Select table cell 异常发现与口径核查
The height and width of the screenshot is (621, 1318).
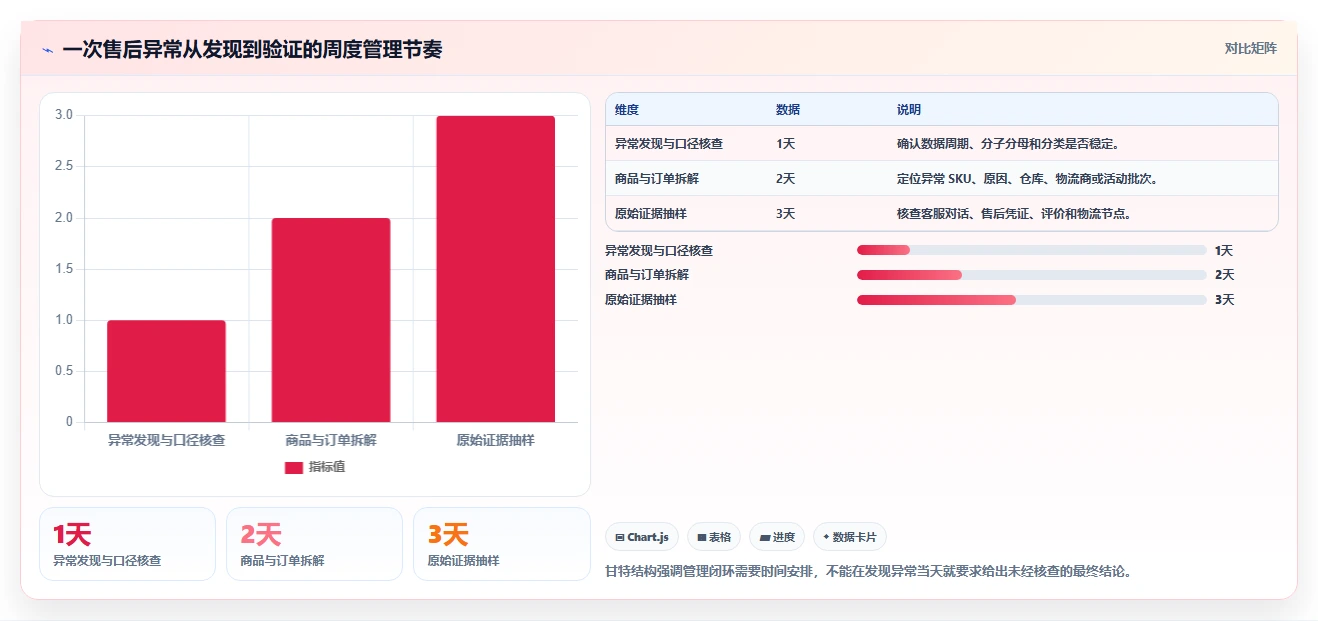pos(669,144)
